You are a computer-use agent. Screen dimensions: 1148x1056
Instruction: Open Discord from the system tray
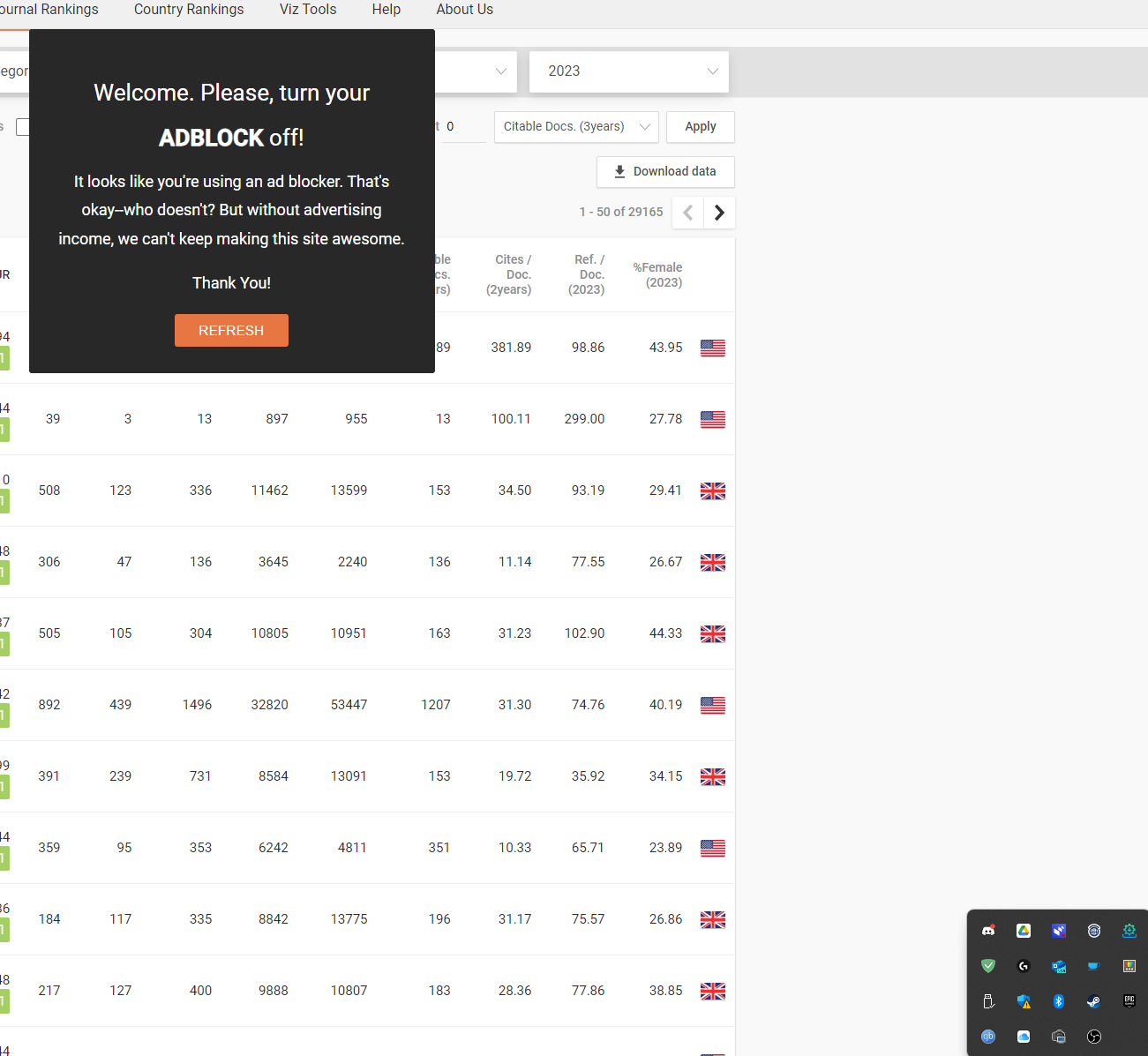(988, 931)
